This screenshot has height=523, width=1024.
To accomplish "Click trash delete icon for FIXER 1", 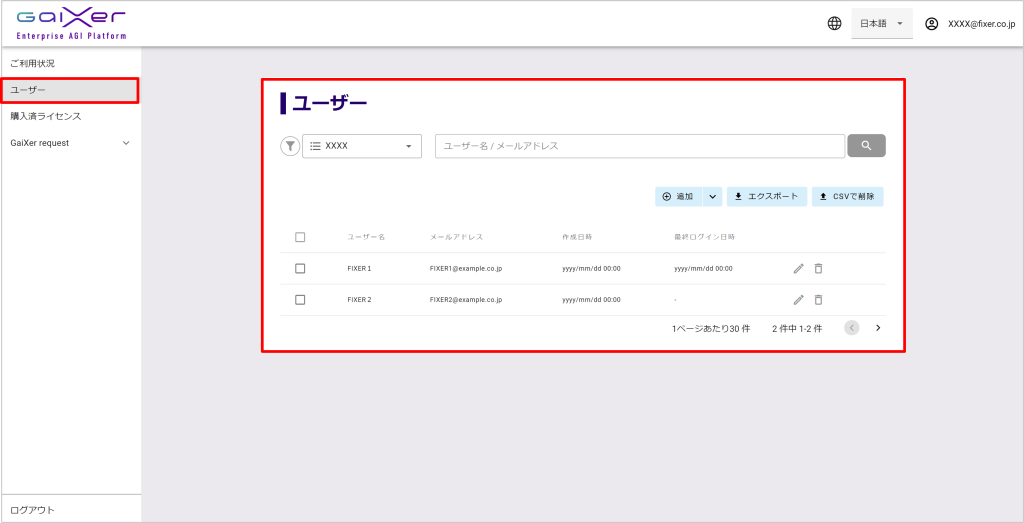I will [x=818, y=268].
